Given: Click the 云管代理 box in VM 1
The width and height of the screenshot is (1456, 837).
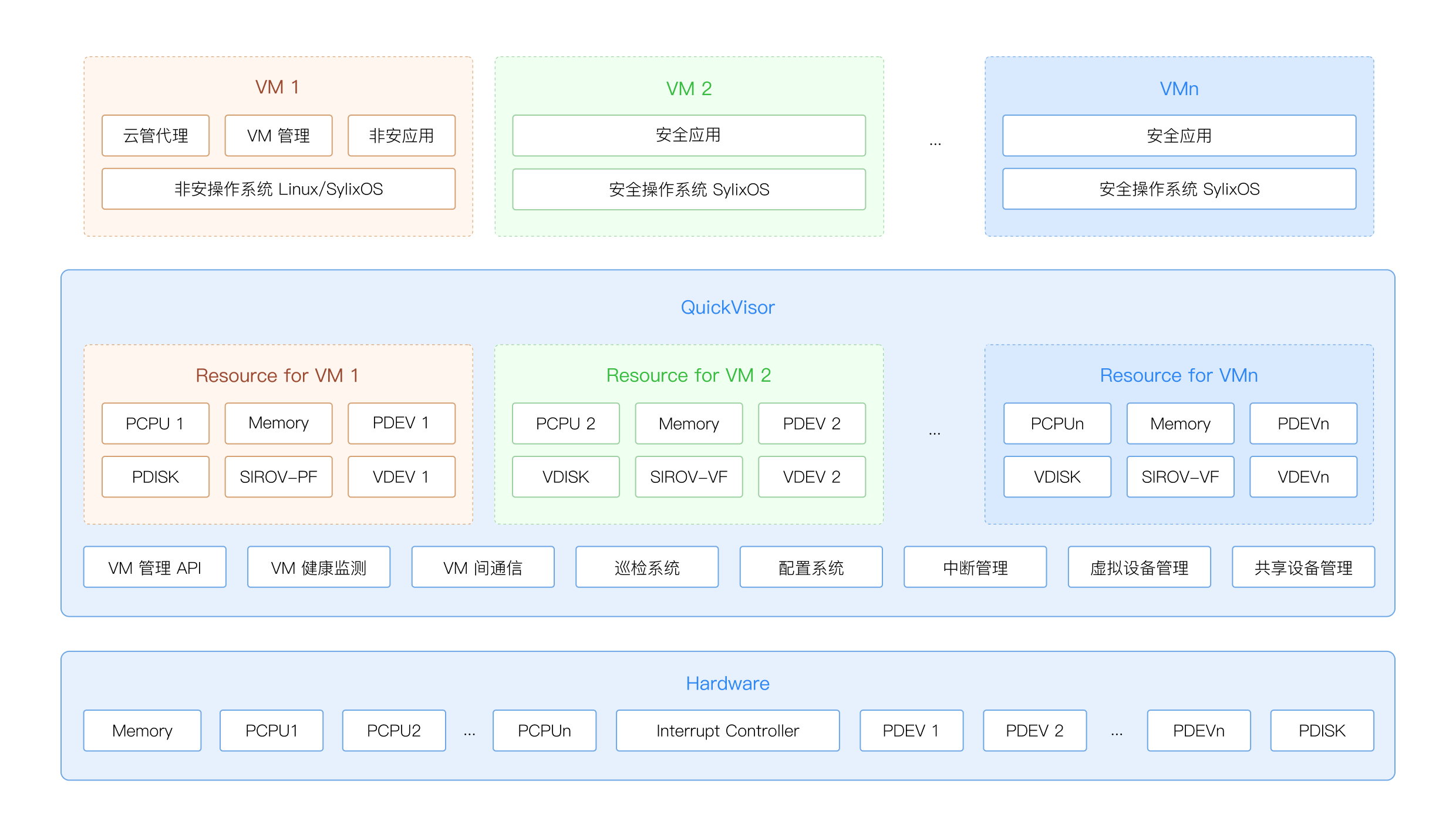Looking at the screenshot, I should [156, 136].
